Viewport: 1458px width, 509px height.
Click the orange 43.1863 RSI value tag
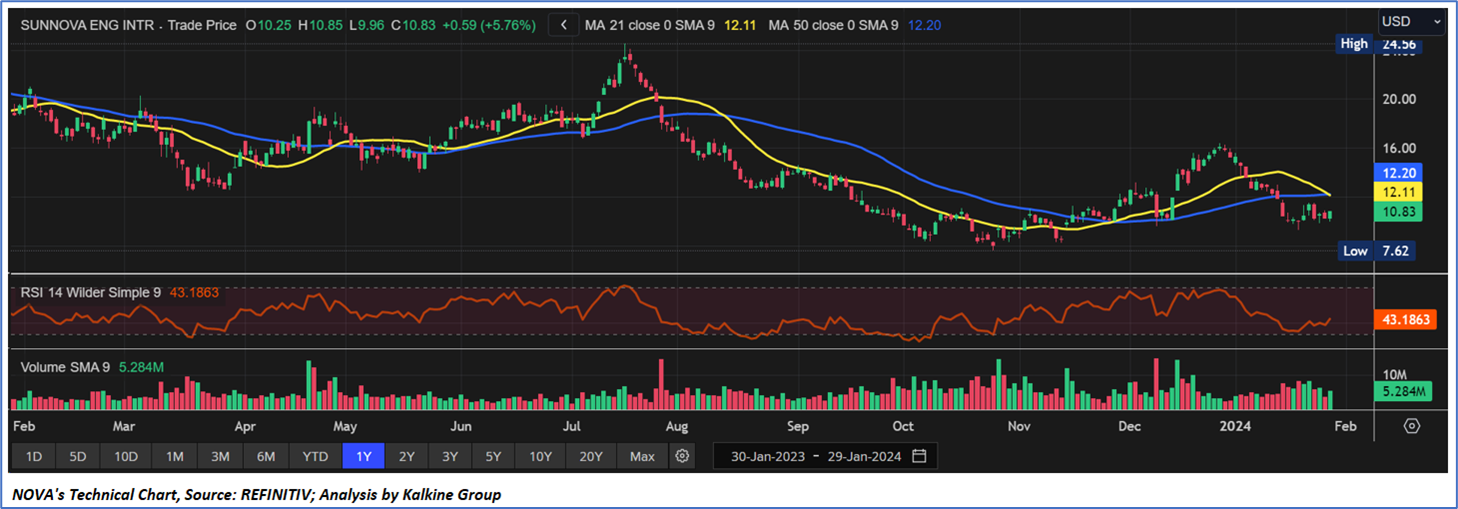pyautogui.click(x=1407, y=320)
